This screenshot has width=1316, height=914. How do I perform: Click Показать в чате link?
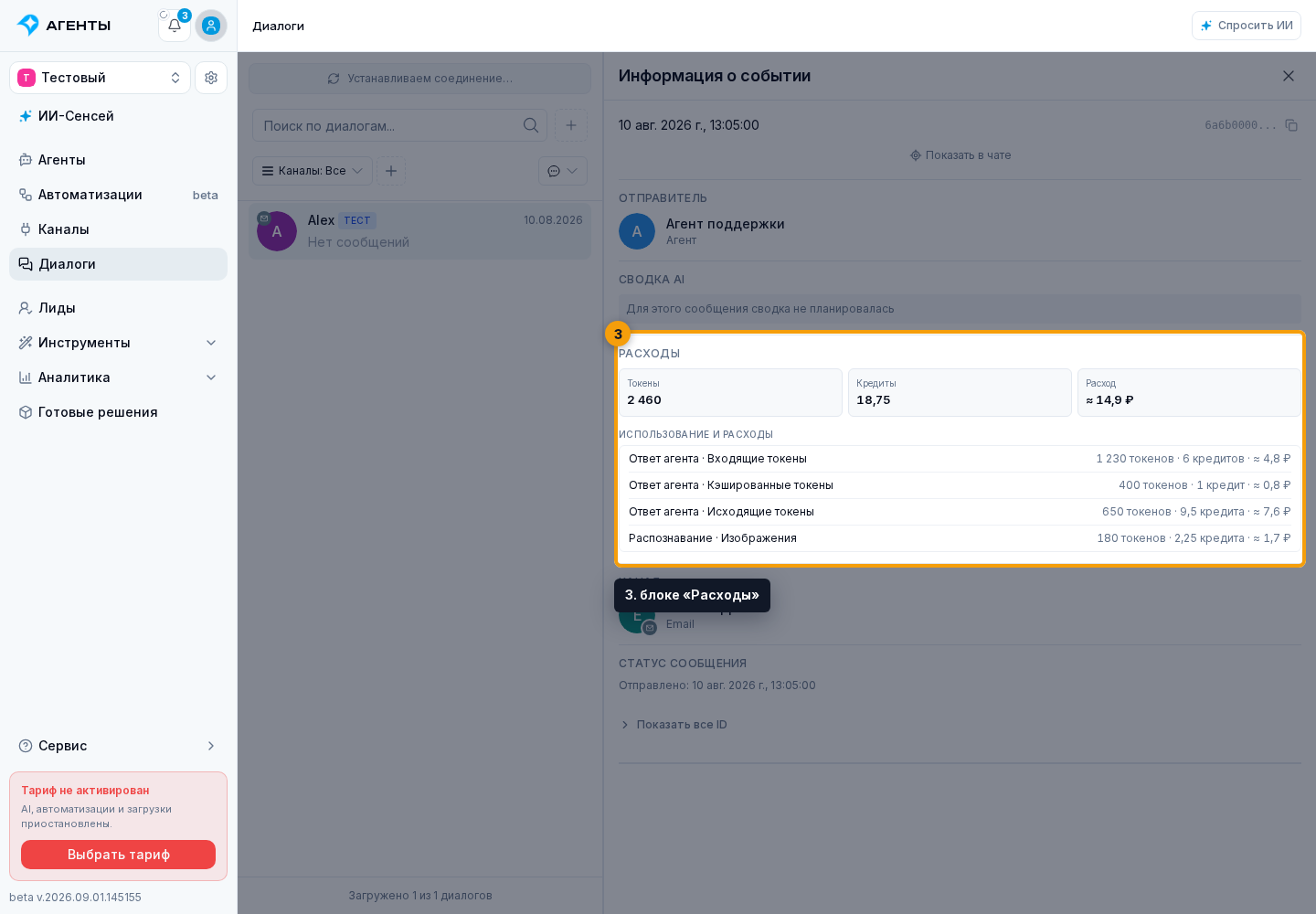pyautogui.click(x=960, y=155)
